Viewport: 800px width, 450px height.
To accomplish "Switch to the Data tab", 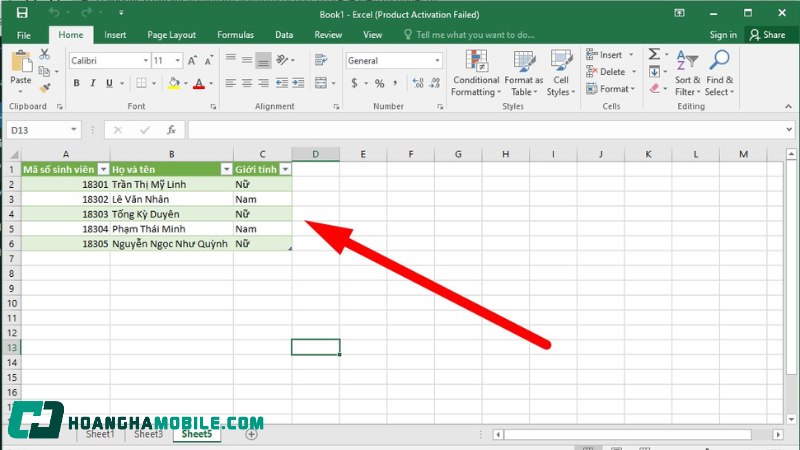I will coord(284,35).
